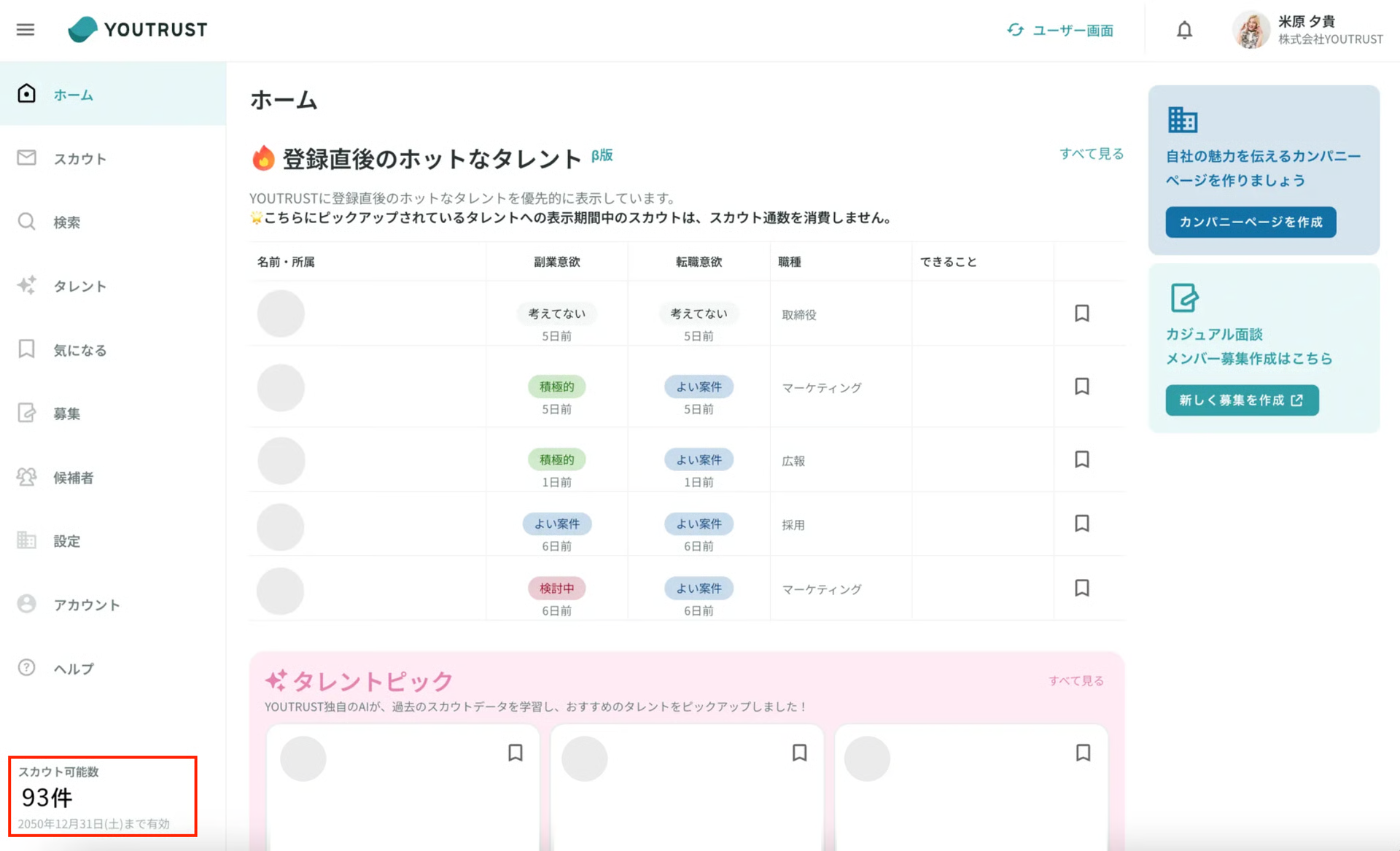Open the スカウト section in the sidebar
This screenshot has height=851, width=1400.
point(79,158)
